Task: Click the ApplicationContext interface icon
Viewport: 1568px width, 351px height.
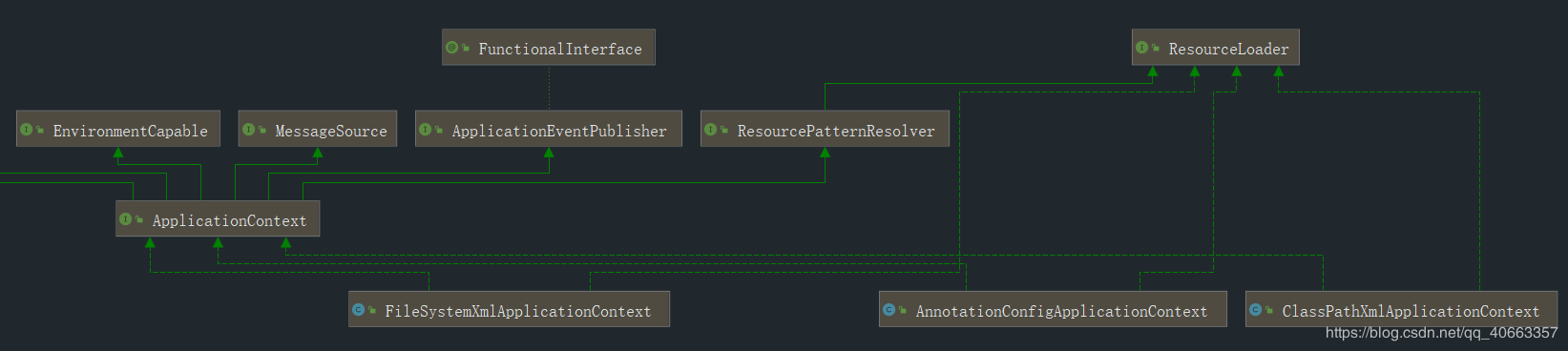Action: pos(126,219)
